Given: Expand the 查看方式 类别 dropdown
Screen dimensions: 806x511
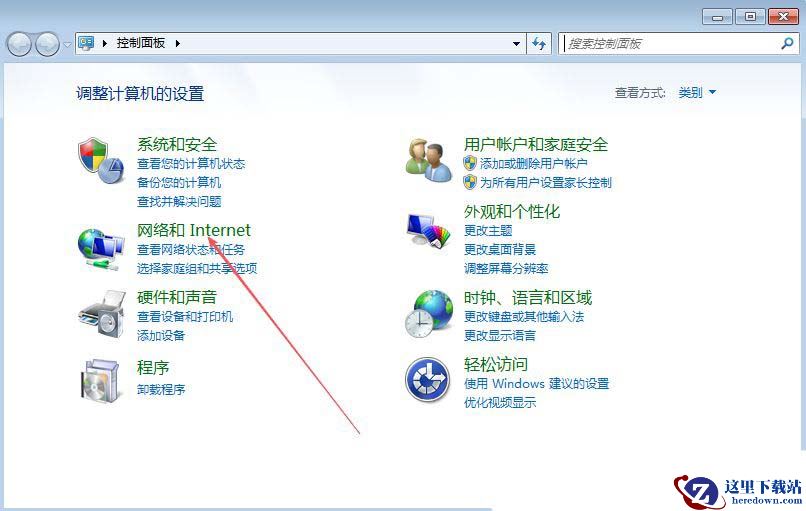Looking at the screenshot, I should [x=697, y=93].
